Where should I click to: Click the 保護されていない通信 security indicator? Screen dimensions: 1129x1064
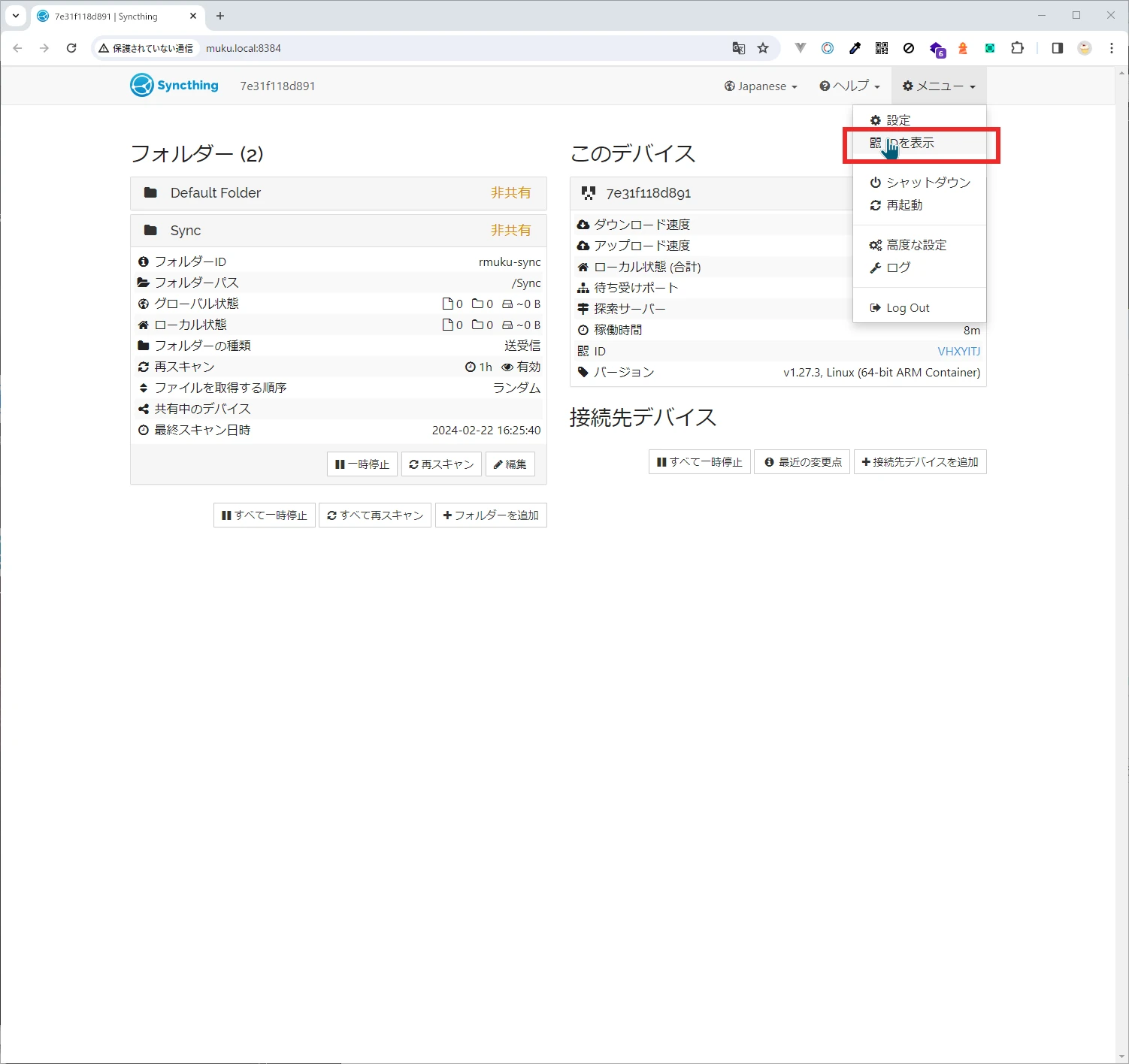pos(146,48)
